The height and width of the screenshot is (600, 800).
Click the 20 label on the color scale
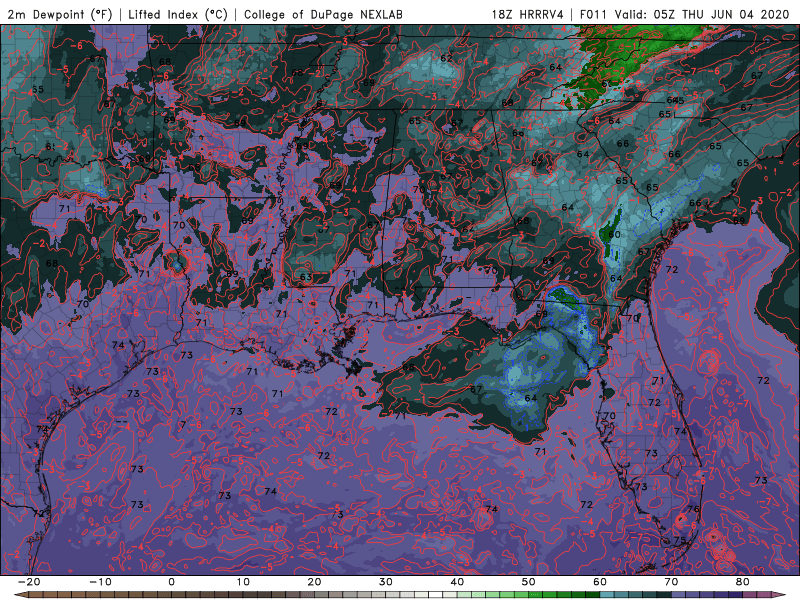314,582
